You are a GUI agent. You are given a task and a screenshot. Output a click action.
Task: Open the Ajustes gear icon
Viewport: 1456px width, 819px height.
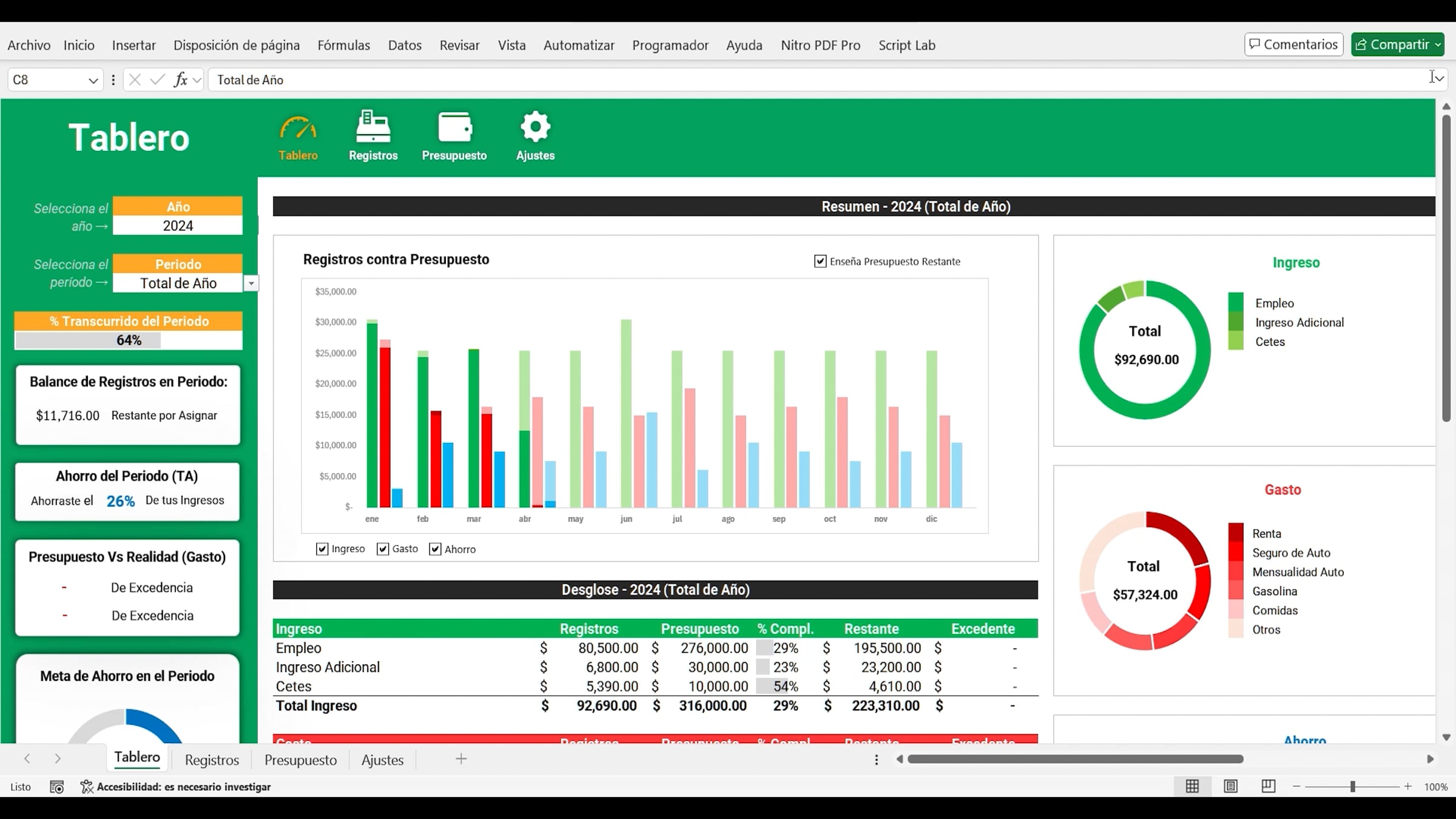click(x=534, y=127)
